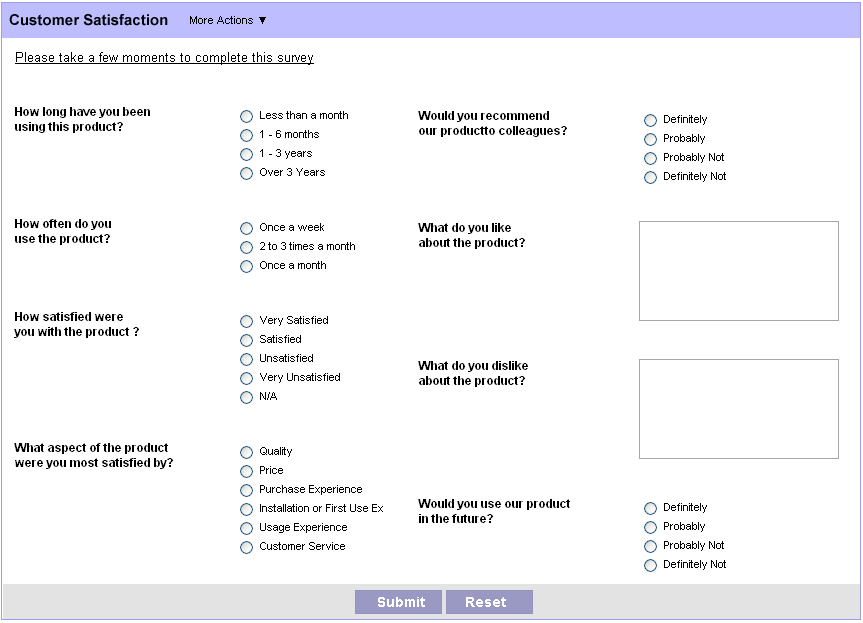Open the More Actions dropdown menu

pyautogui.click(x=228, y=20)
